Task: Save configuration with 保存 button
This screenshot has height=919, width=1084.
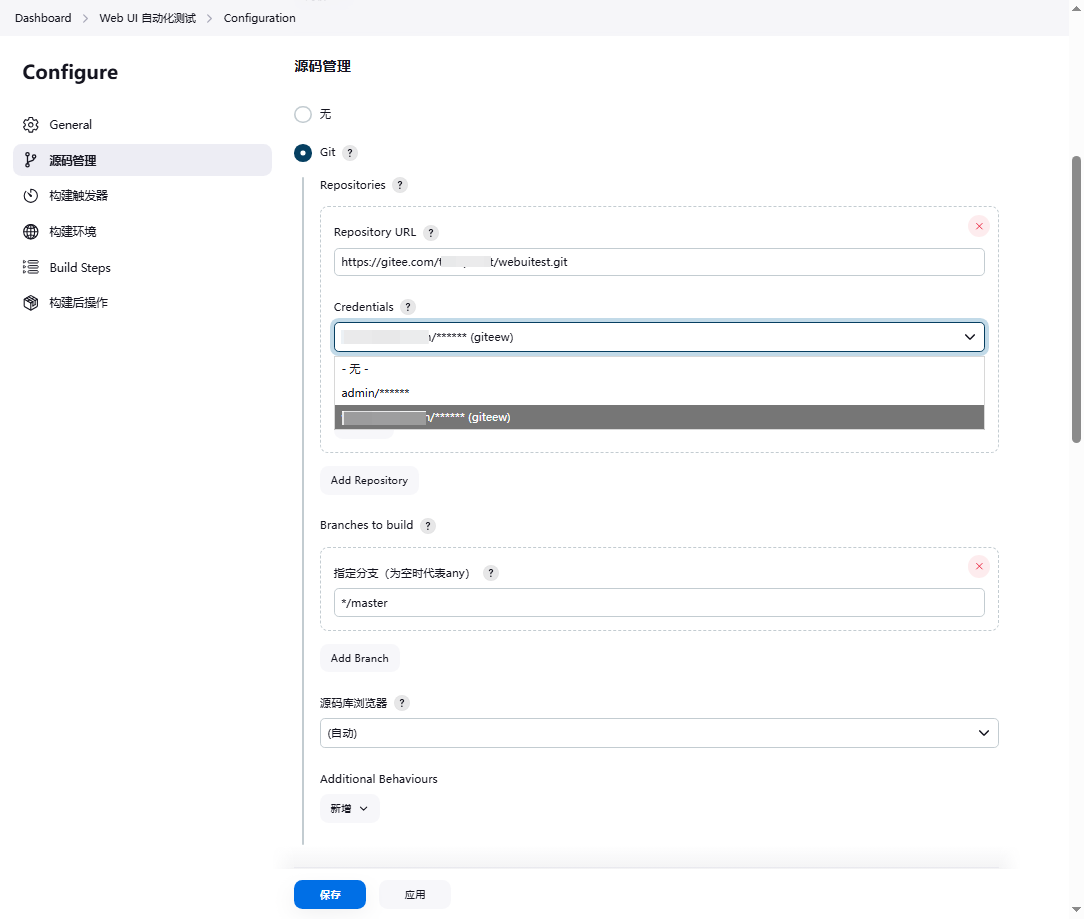Action: point(330,895)
